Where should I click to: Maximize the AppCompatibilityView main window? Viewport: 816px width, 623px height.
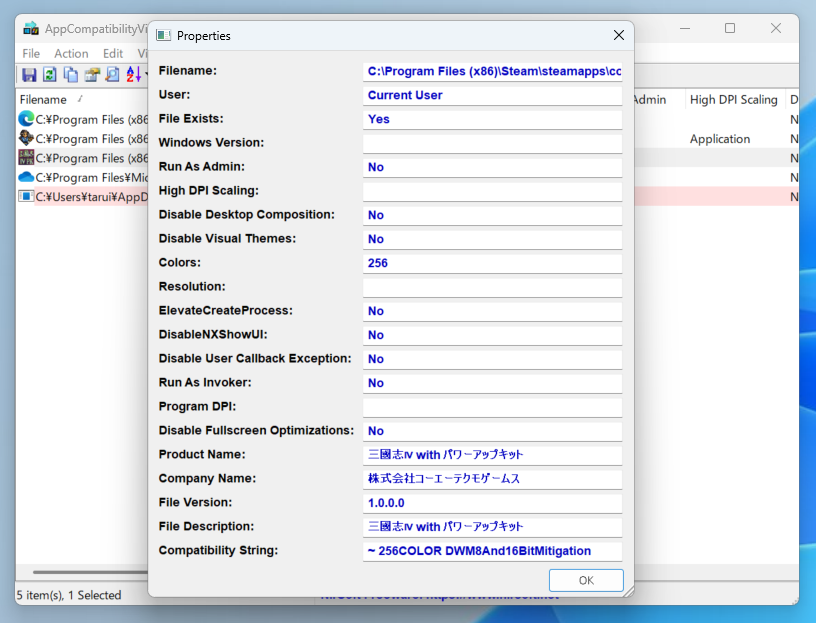click(x=730, y=29)
